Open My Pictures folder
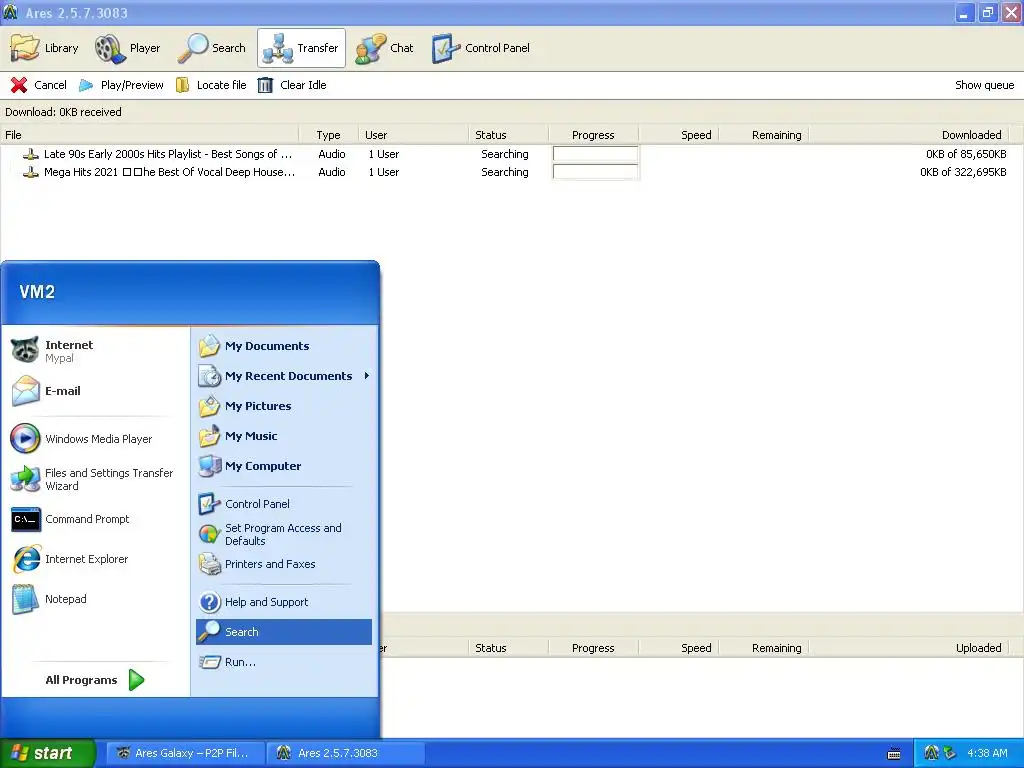1024x768 pixels. [x=284, y=406]
